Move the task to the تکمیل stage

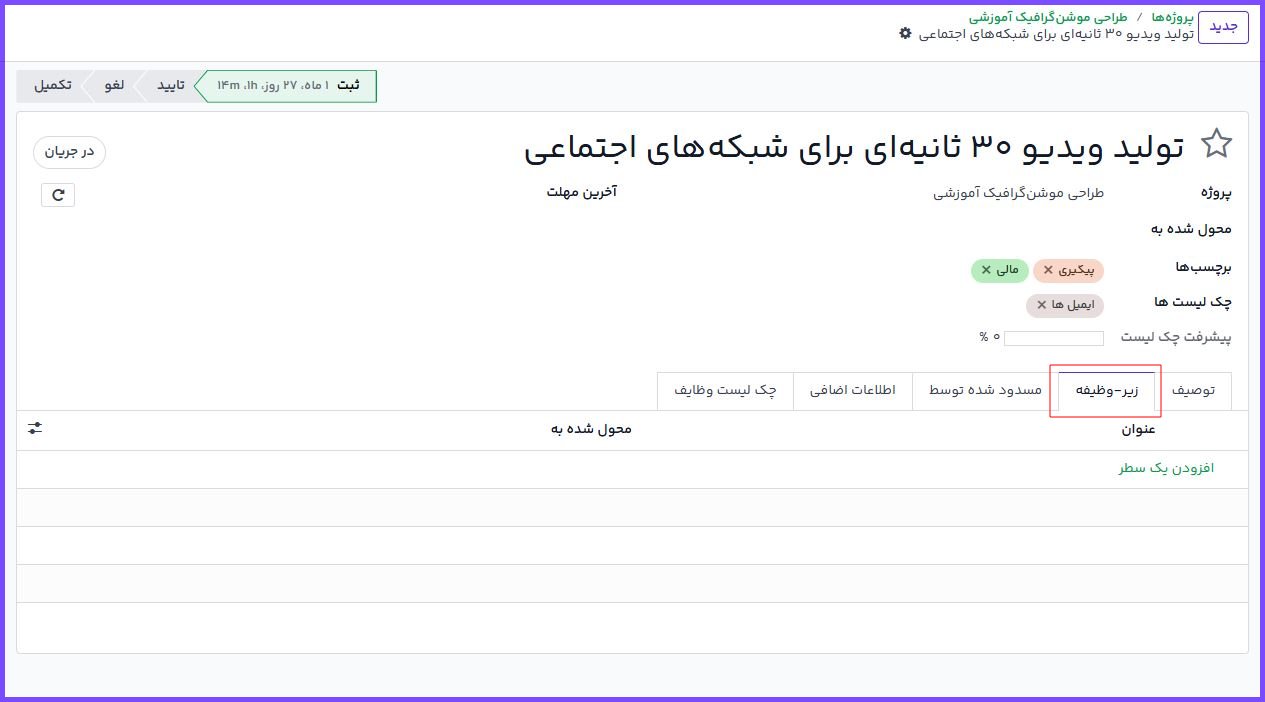52,86
